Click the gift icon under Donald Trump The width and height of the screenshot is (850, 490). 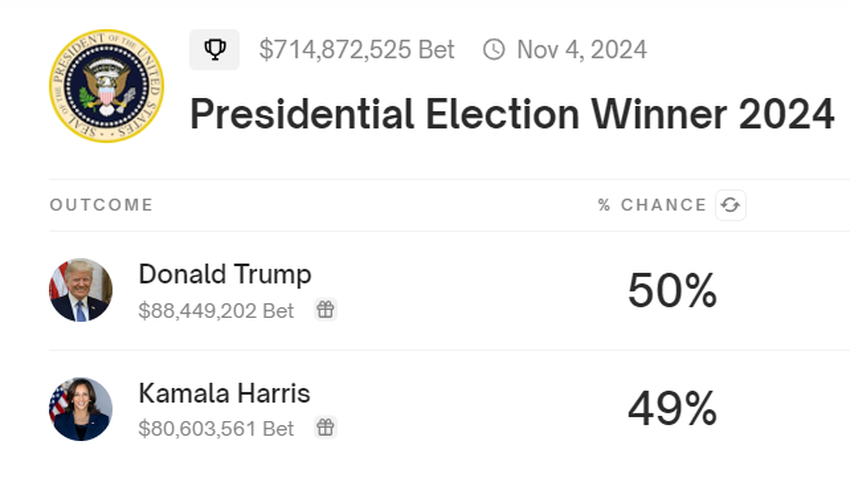click(325, 310)
